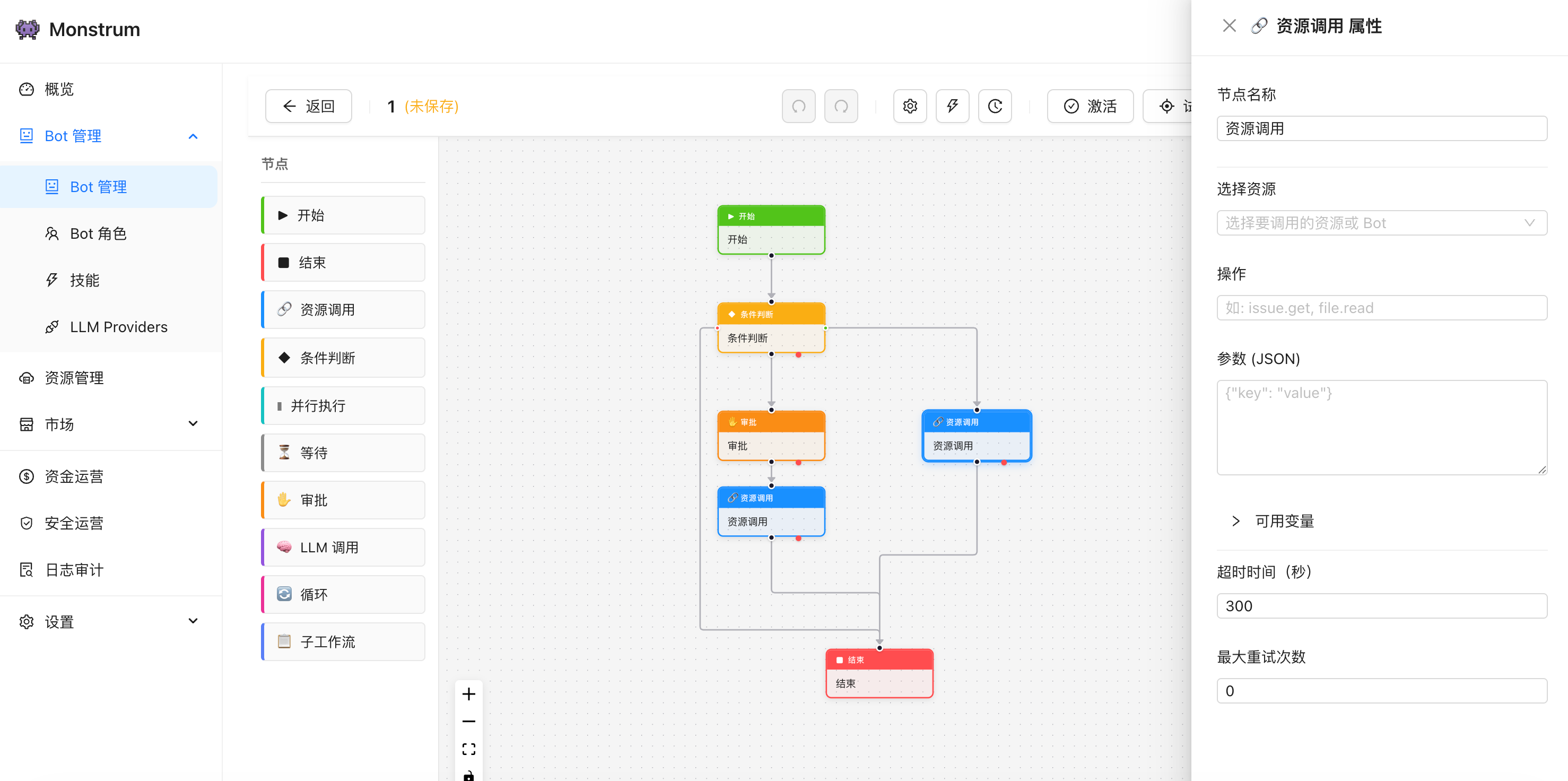Viewport: 1568px width, 781px height.
Task: Open workflow settings via the gear icon
Action: tap(909, 106)
